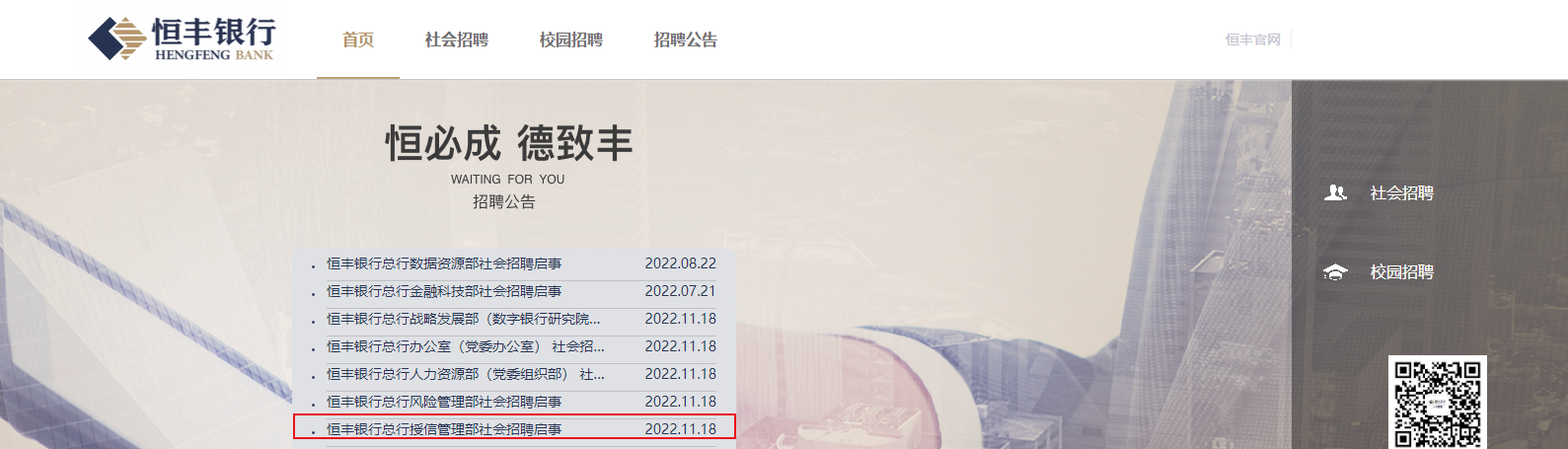Open 恒丰银行总行数据资源部社会招聘启事
Image resolution: width=1568 pixels, height=449 pixels.
(444, 263)
